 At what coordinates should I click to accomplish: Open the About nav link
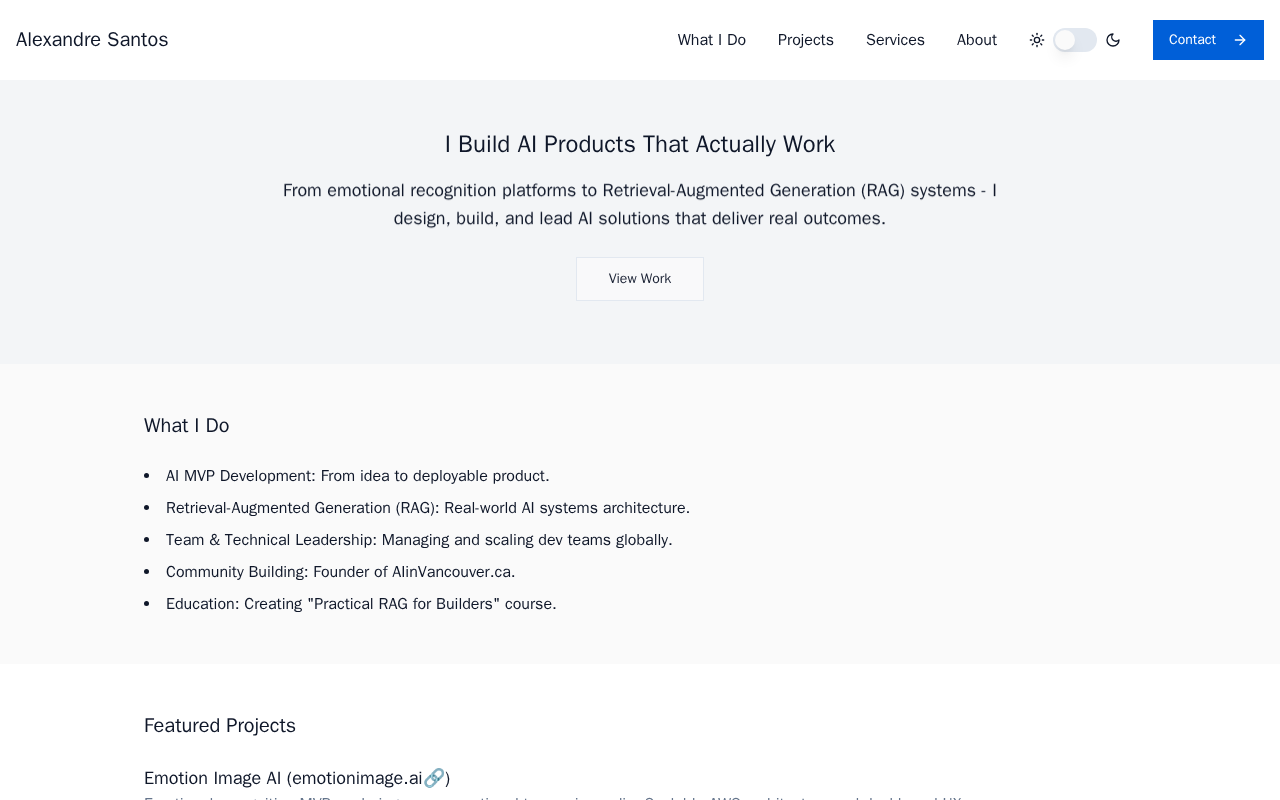coord(977,40)
